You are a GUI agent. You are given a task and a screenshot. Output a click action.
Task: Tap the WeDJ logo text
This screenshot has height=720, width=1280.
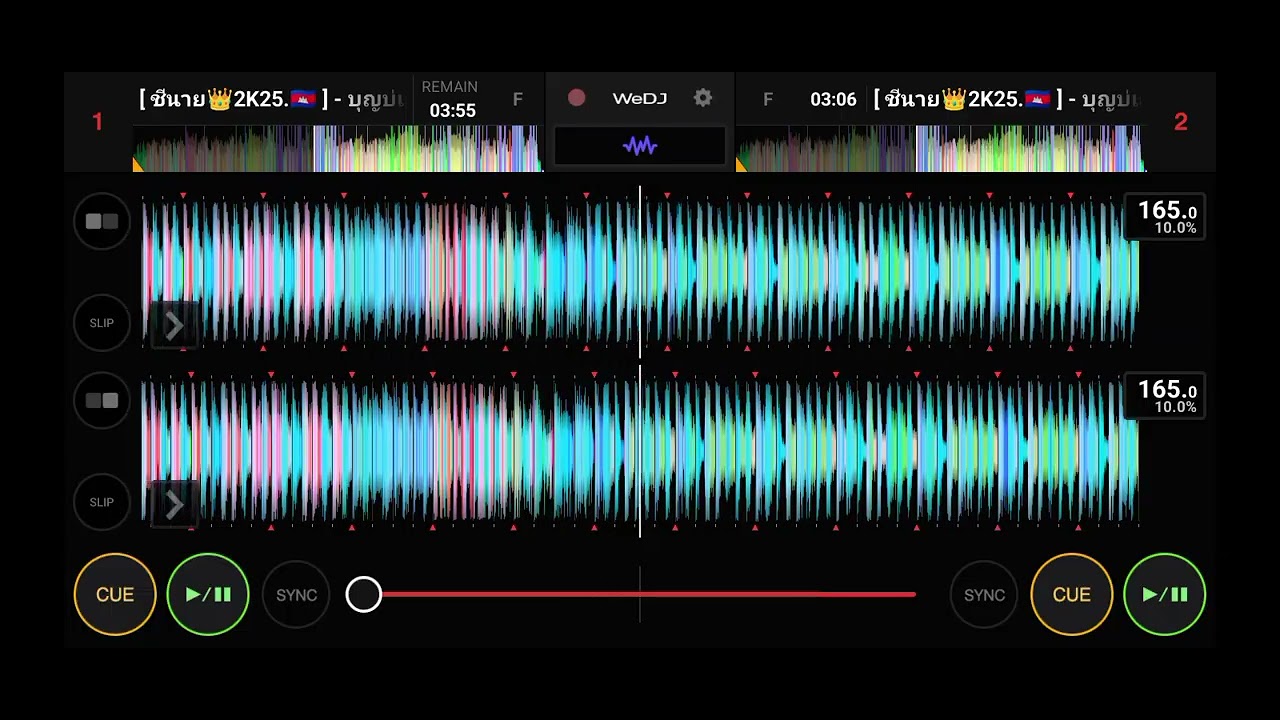[639, 98]
